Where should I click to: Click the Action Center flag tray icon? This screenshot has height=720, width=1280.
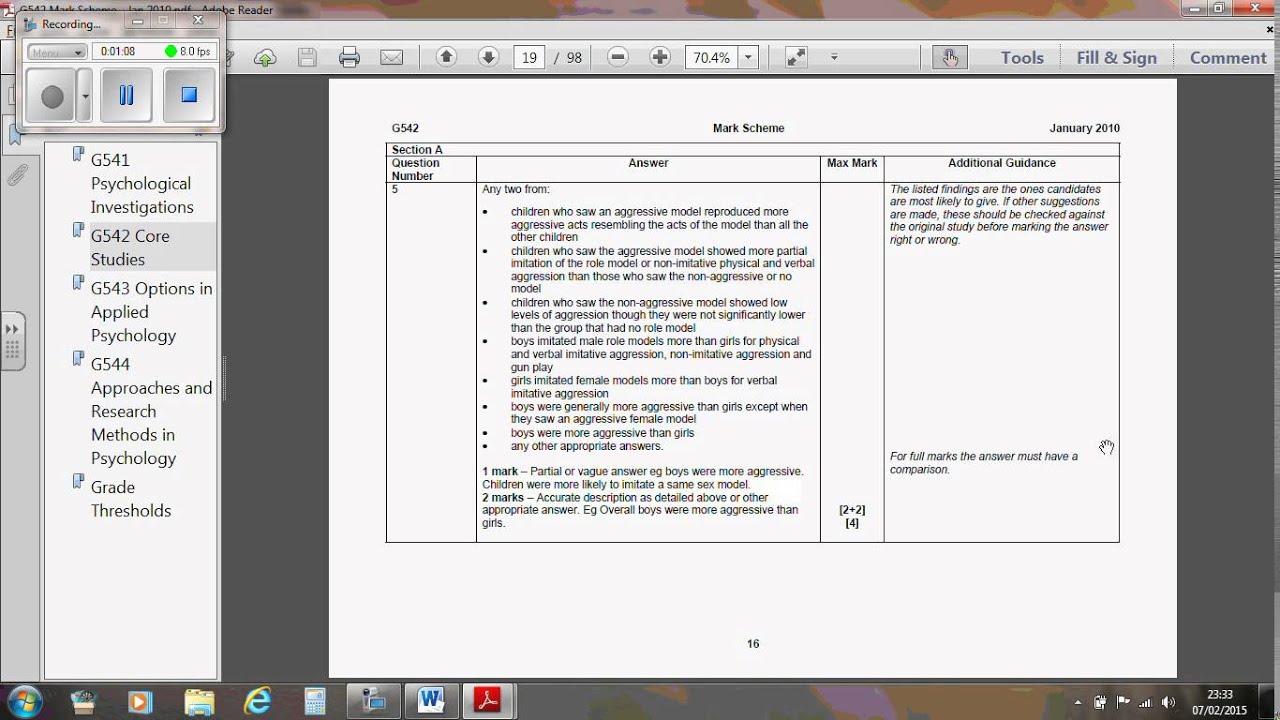click(1122, 701)
